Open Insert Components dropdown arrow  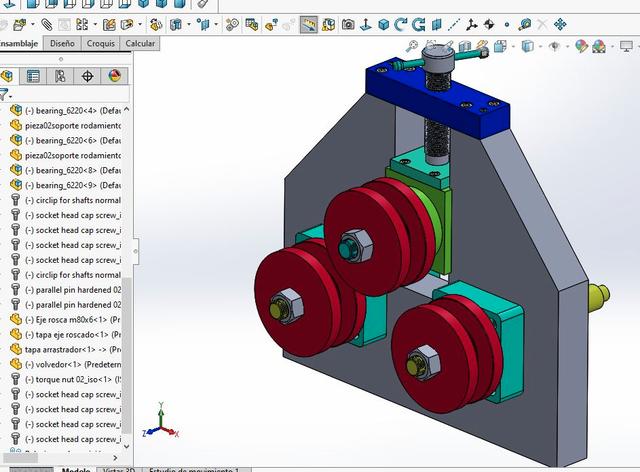33,25
